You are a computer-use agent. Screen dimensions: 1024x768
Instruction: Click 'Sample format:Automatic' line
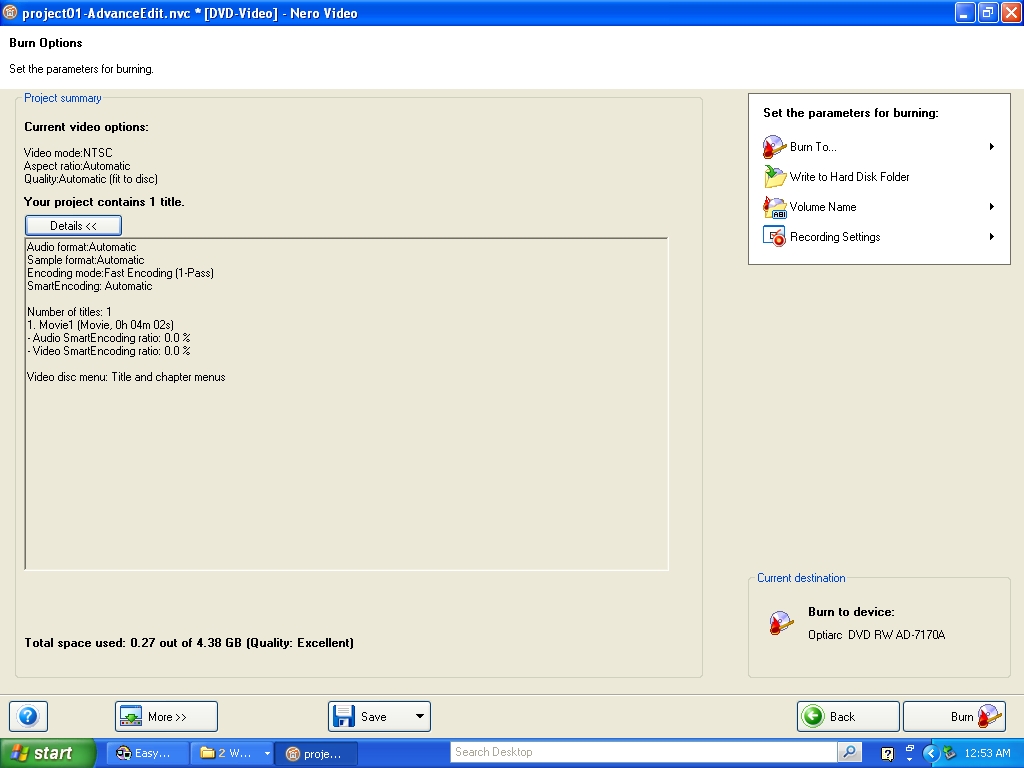click(x=86, y=260)
